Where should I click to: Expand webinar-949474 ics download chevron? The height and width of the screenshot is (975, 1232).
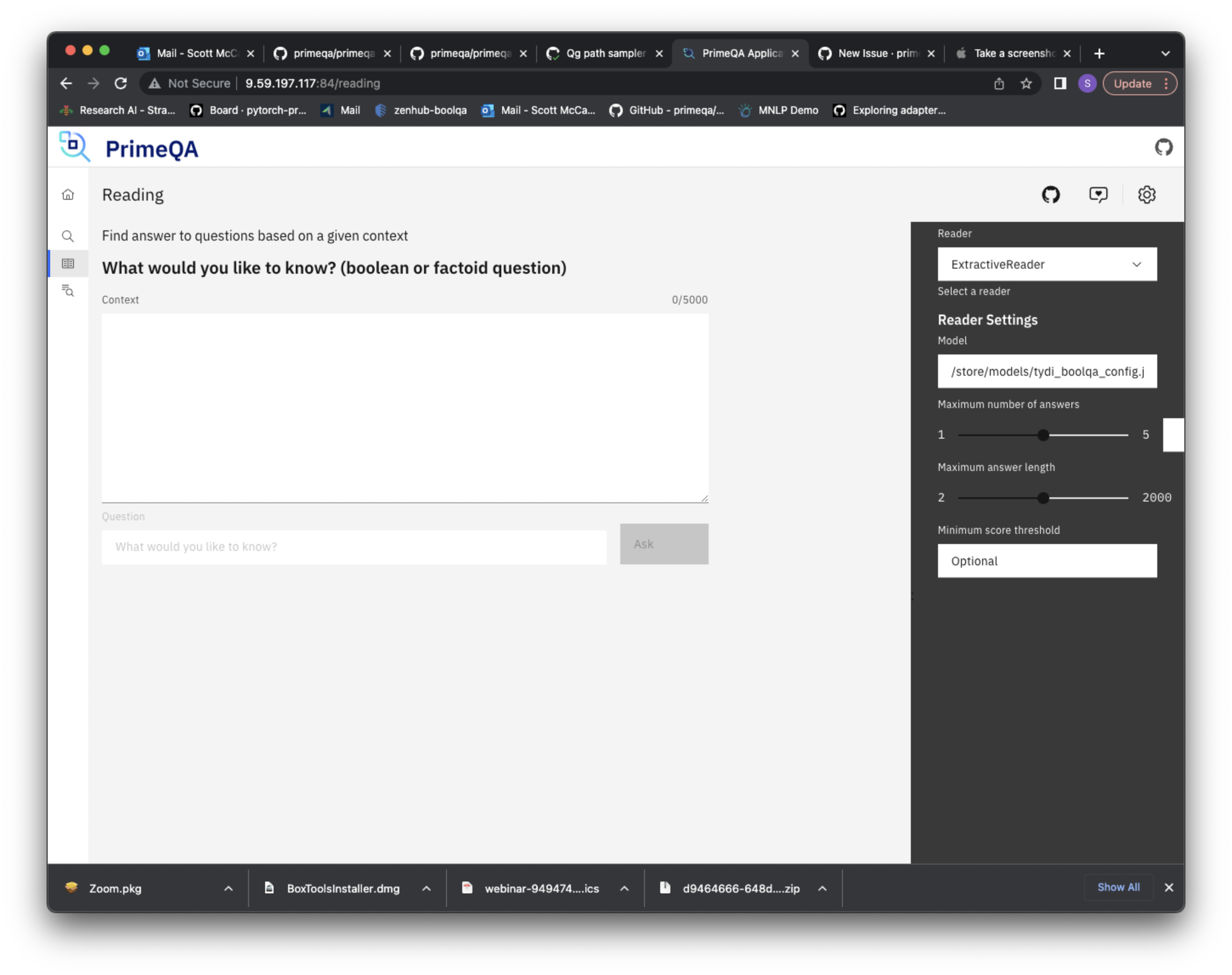pyautogui.click(x=624, y=888)
